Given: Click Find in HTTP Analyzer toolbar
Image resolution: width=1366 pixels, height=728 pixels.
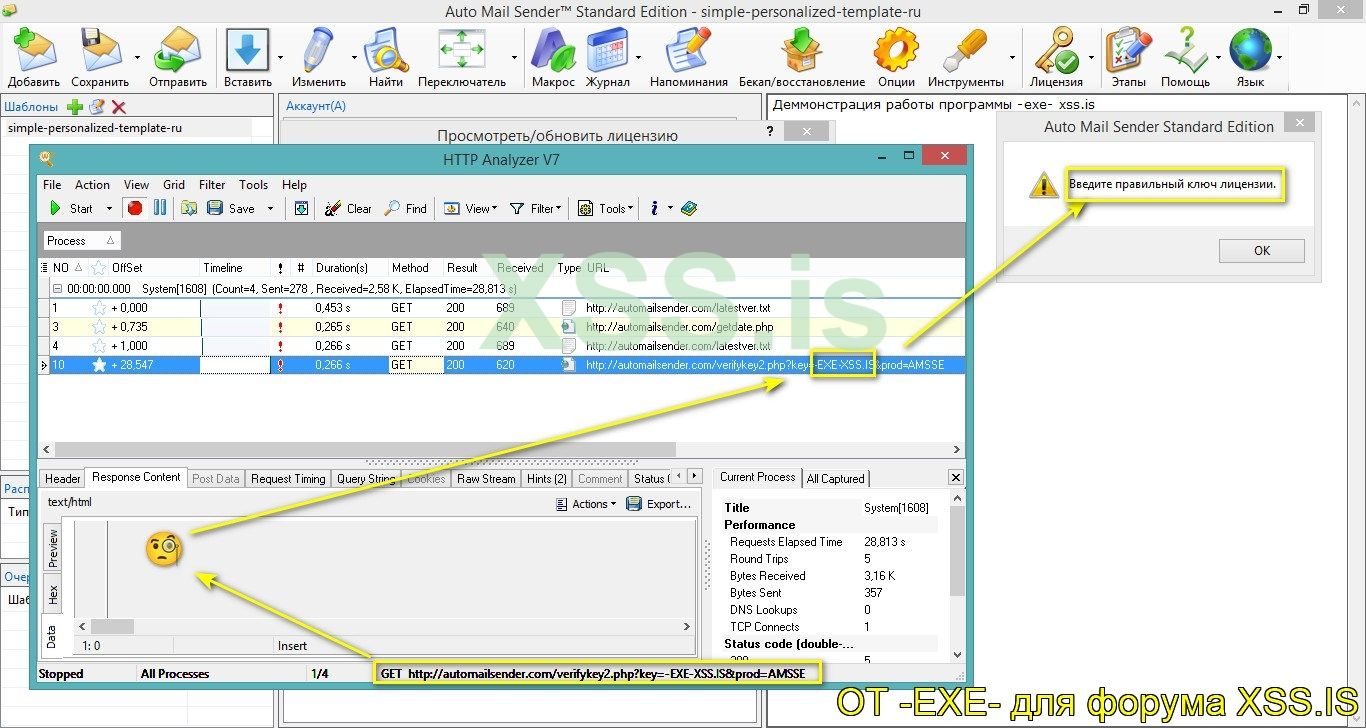Looking at the screenshot, I should 406,208.
